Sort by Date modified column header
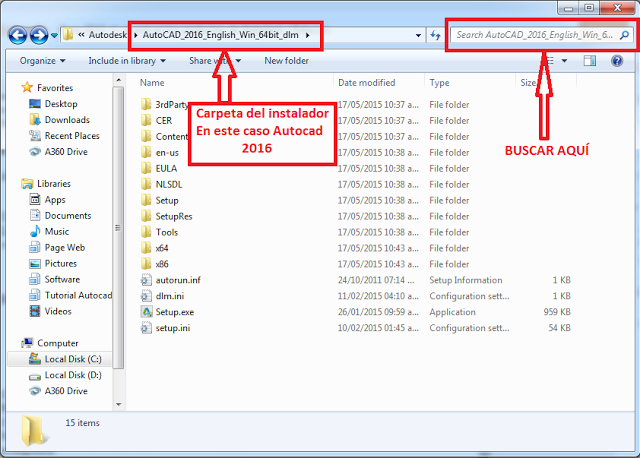Image resolution: width=640 pixels, height=458 pixels. click(367, 83)
